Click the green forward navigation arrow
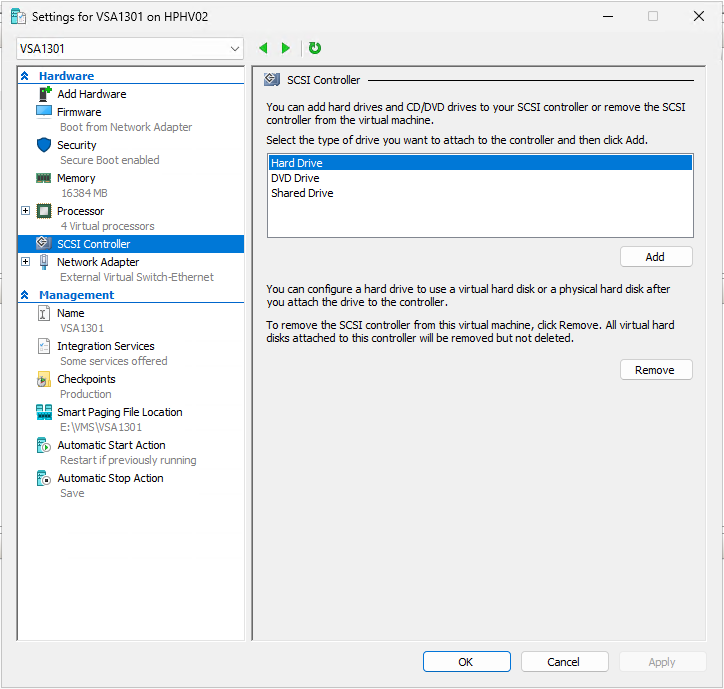 click(x=286, y=48)
